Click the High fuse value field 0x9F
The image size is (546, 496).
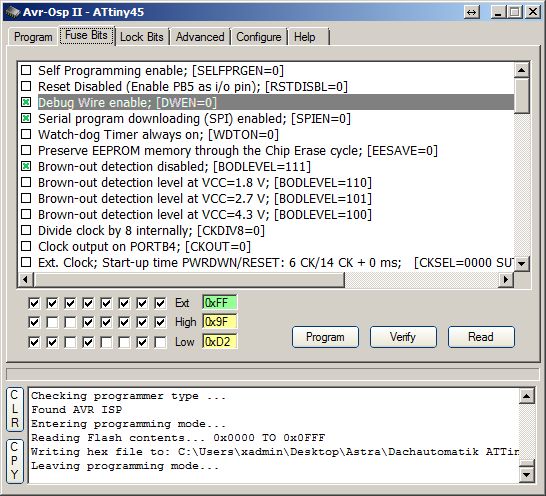pyautogui.click(x=220, y=321)
